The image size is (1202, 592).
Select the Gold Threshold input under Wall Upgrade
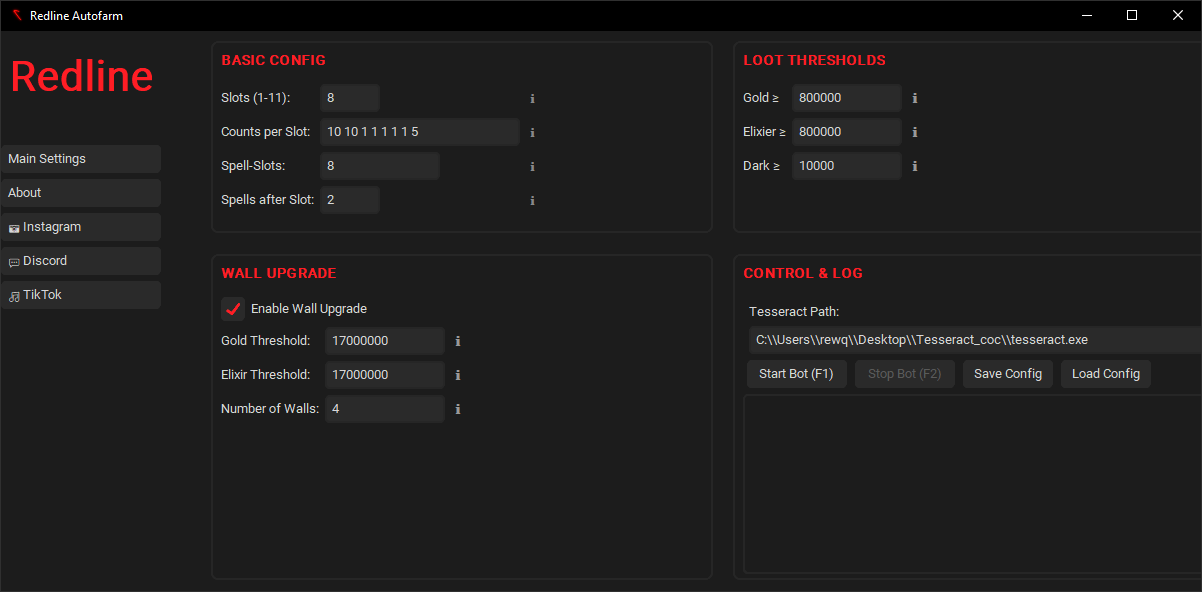(x=385, y=340)
